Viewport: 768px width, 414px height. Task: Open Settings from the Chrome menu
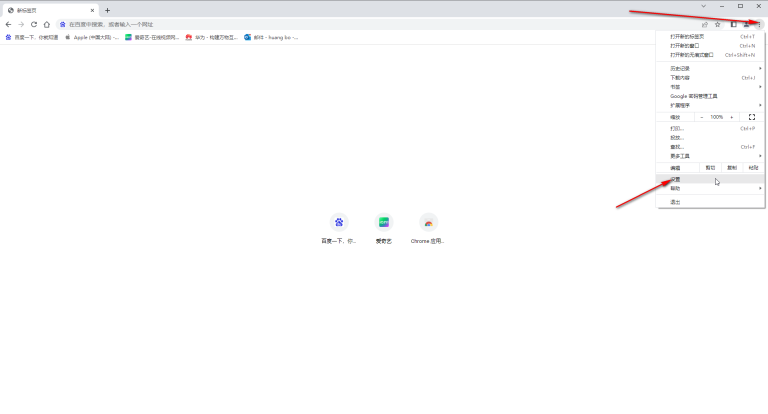pos(710,180)
